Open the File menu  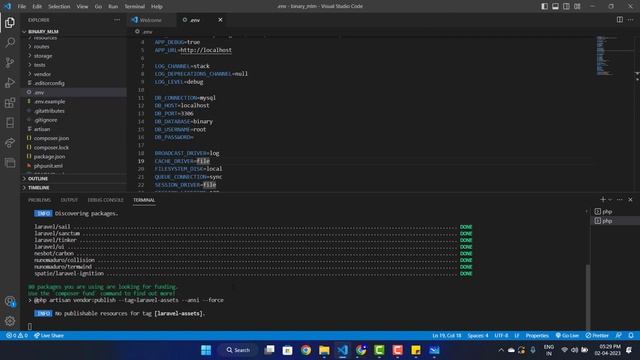tap(22, 7)
